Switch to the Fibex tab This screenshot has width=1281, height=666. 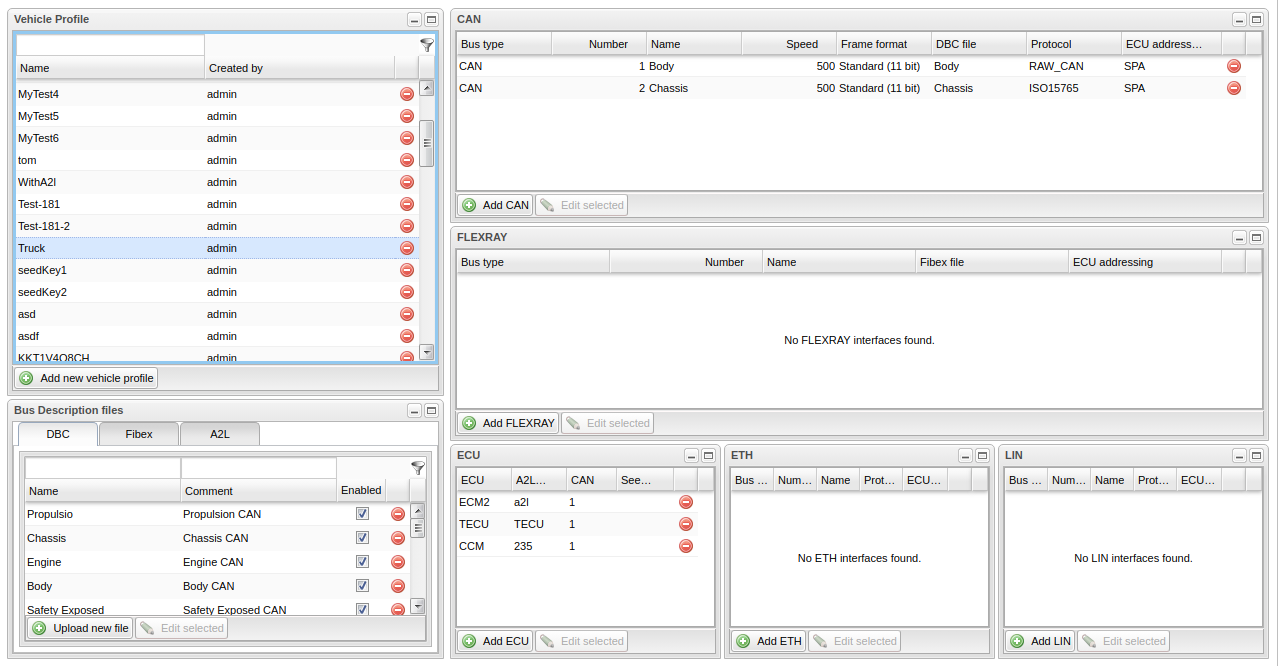139,434
